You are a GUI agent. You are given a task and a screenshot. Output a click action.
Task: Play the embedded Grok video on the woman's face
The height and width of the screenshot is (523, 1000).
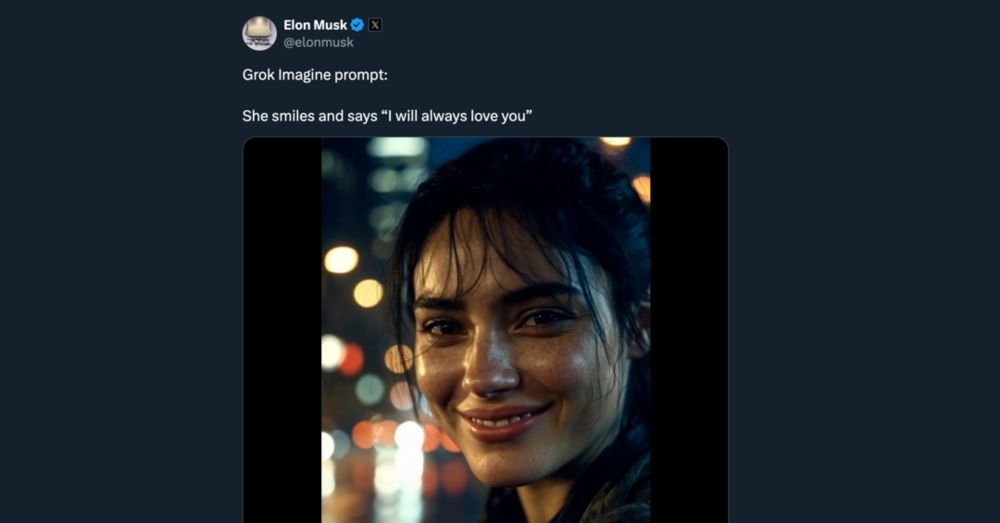pos(486,330)
